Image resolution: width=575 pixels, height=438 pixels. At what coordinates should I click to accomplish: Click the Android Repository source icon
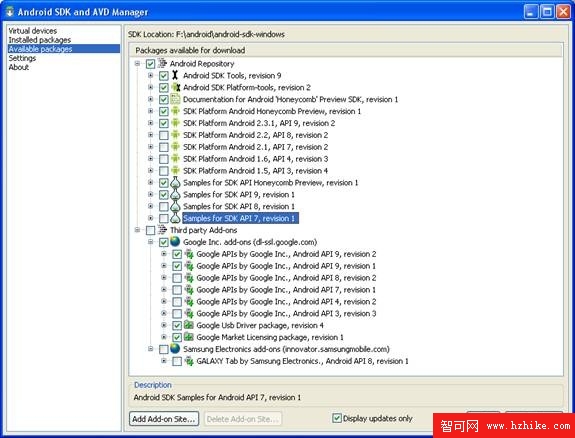(162, 63)
